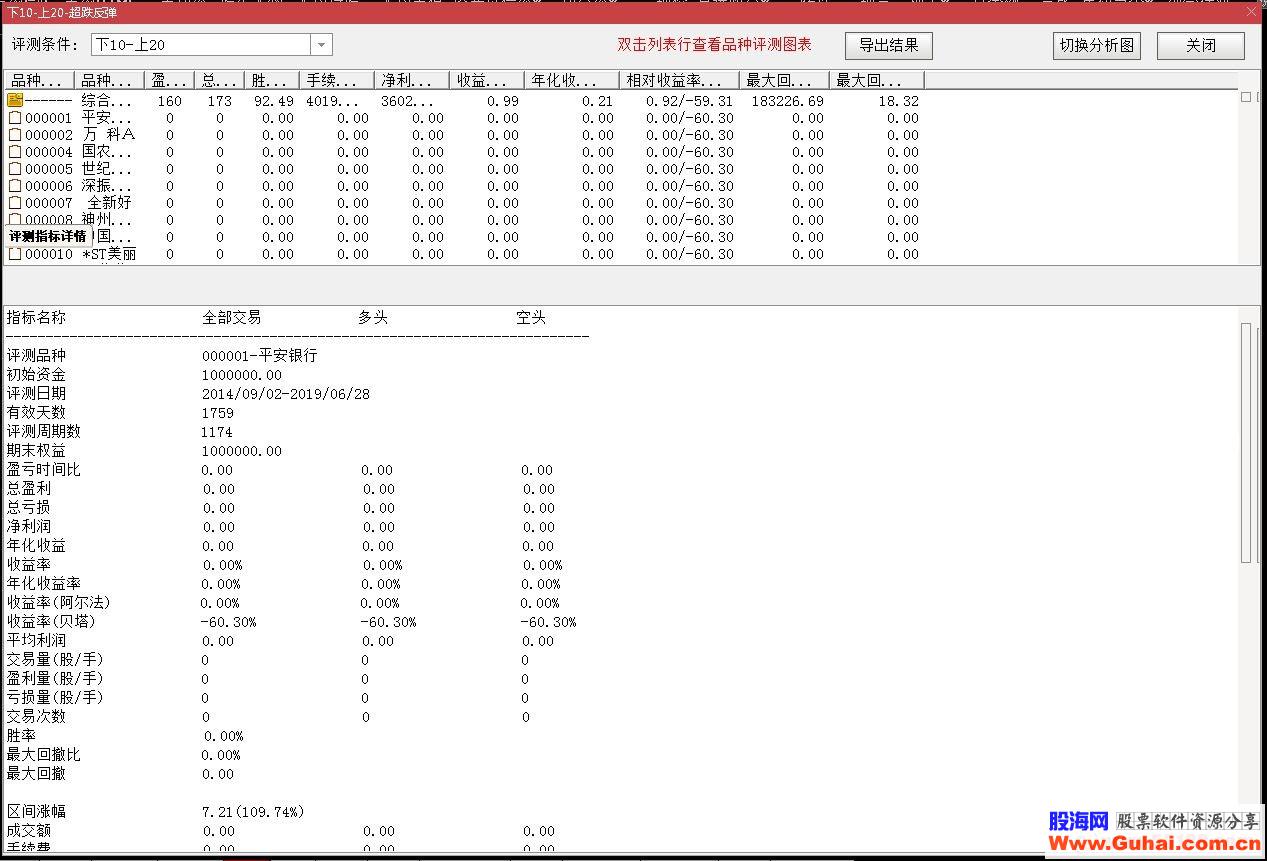Select the 000004 国农 row
Screen dimensions: 1267x861
(x=463, y=152)
